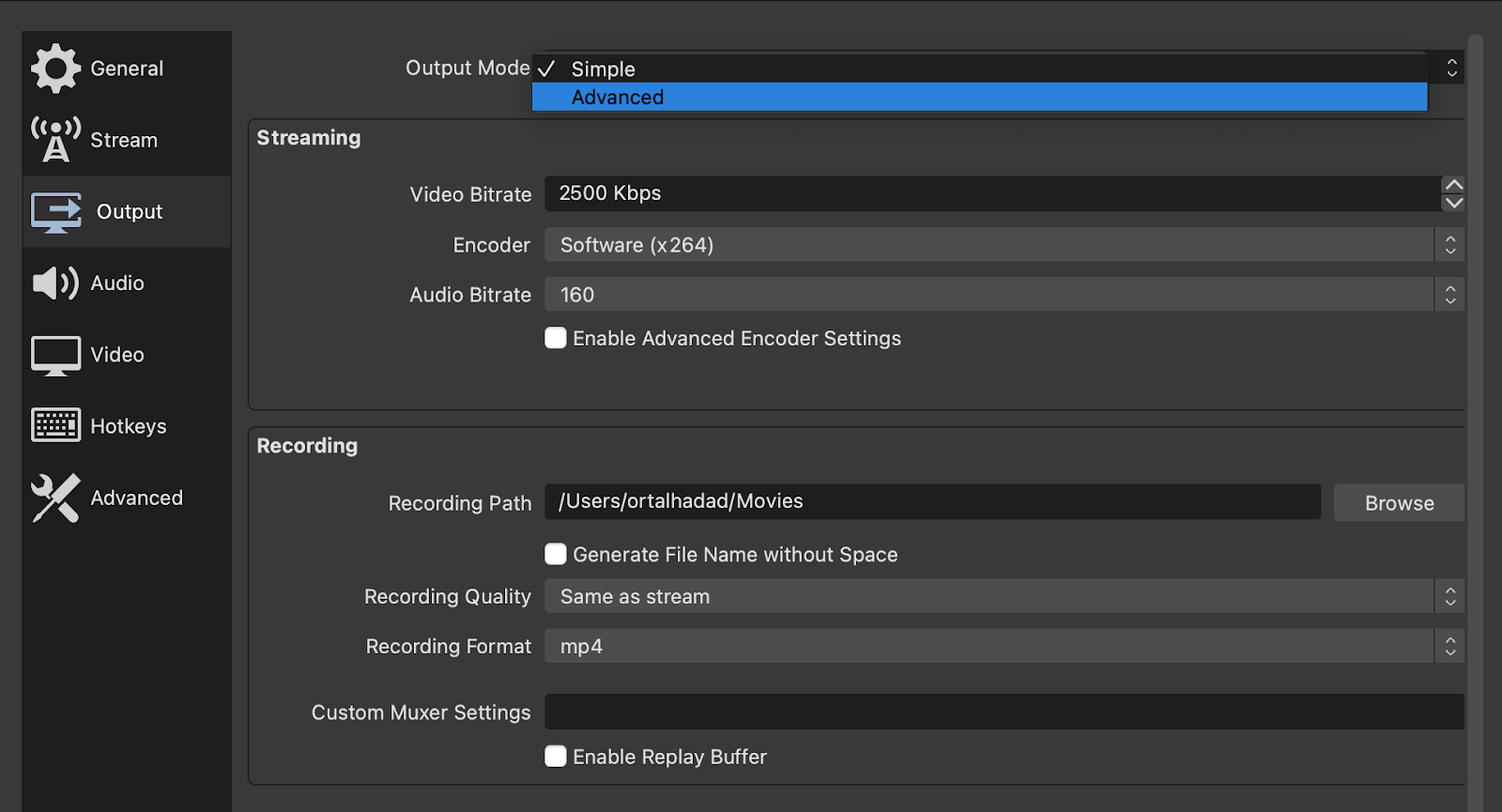Open the Audio Bitrate dropdown

click(x=1004, y=294)
